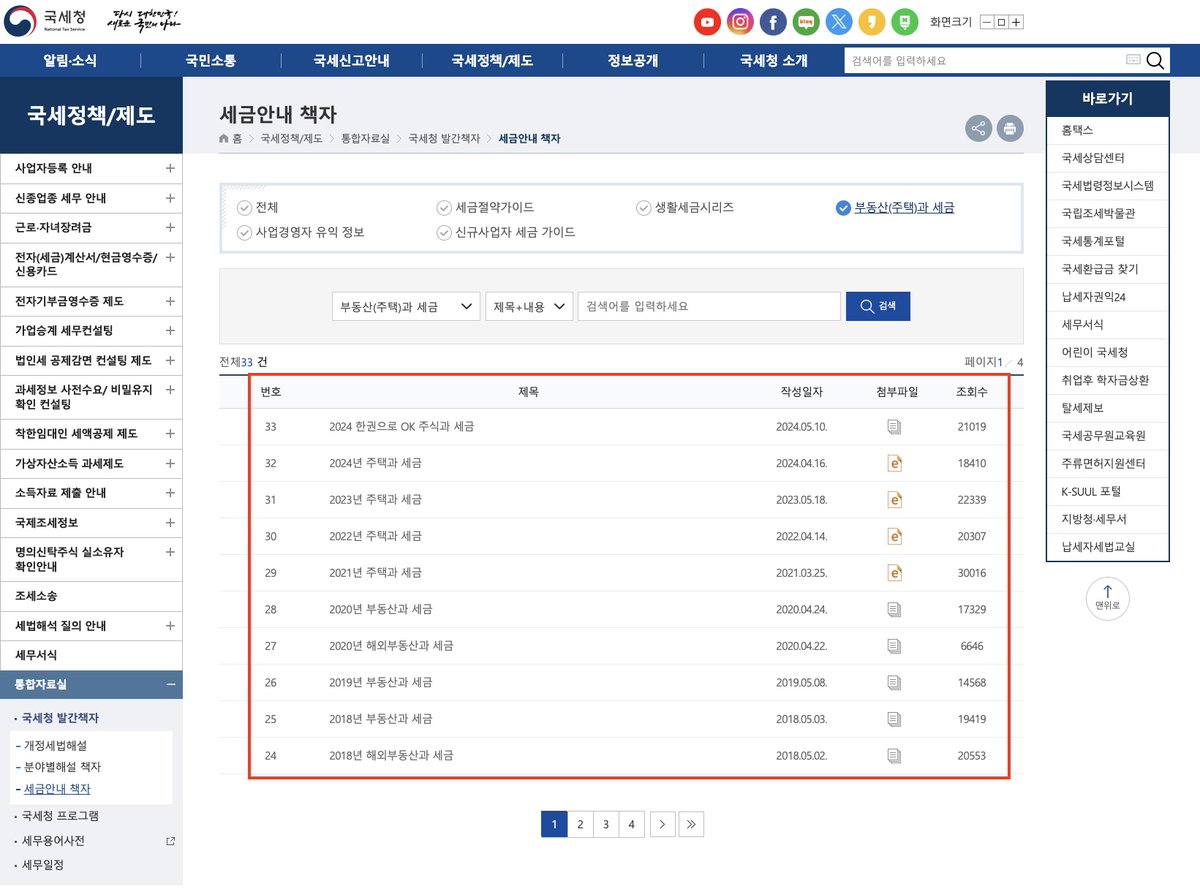Click the share icon next to 세금안내 책자

978,128
